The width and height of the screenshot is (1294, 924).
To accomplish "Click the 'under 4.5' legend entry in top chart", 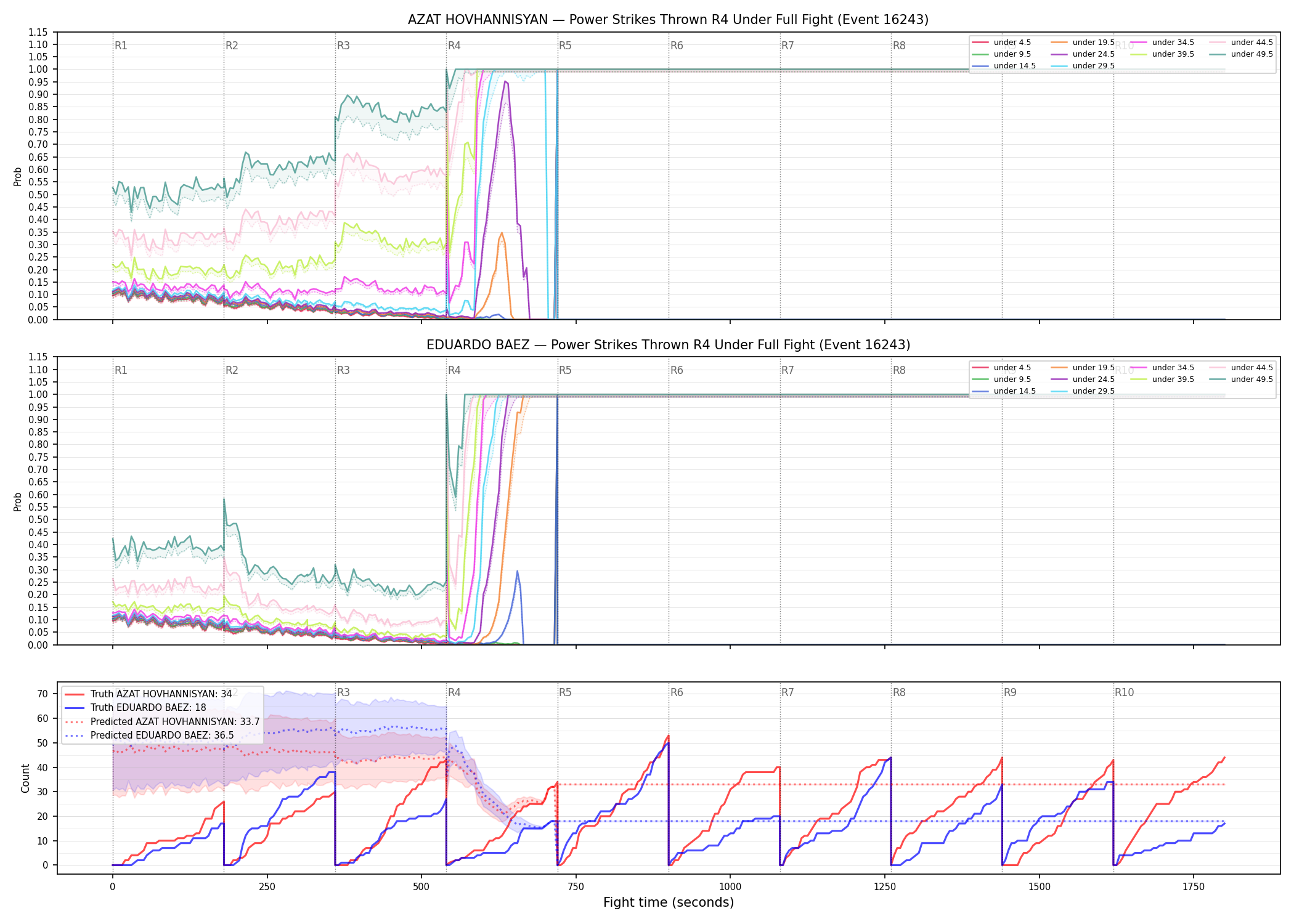I will 1001,43.
